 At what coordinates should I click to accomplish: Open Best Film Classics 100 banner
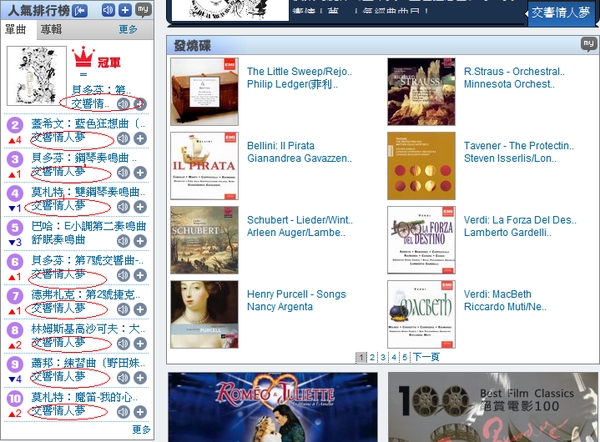click(x=494, y=407)
